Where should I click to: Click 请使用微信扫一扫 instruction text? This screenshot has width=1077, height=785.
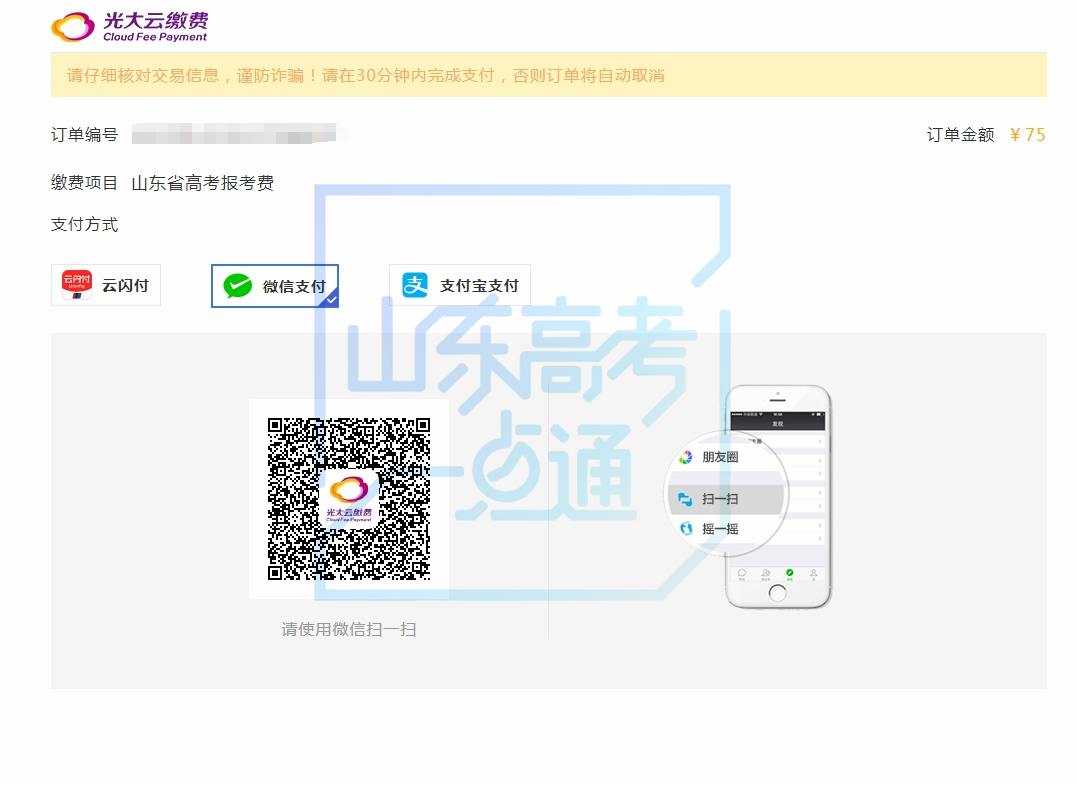click(x=349, y=630)
